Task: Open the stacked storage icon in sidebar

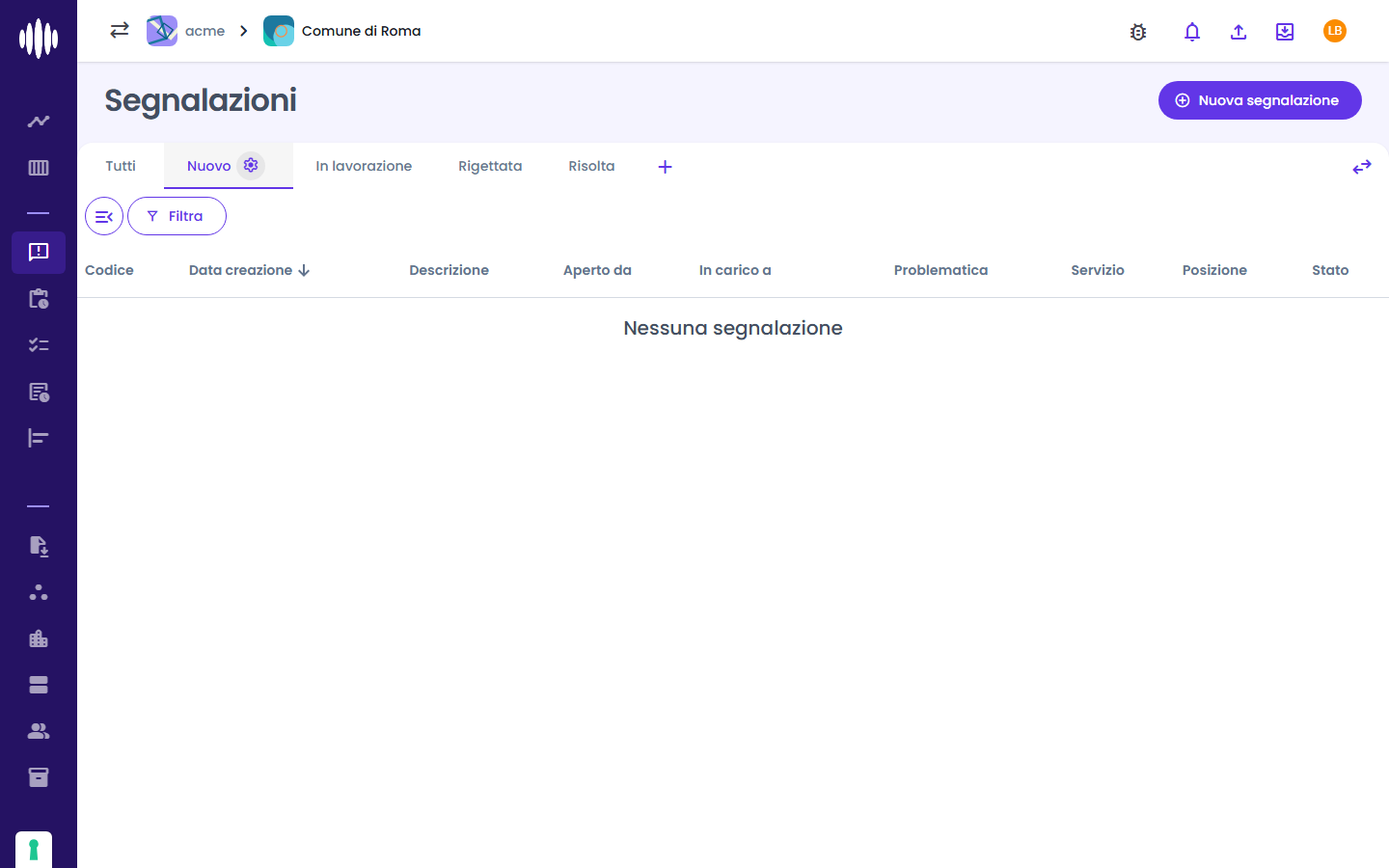Action: click(x=39, y=685)
